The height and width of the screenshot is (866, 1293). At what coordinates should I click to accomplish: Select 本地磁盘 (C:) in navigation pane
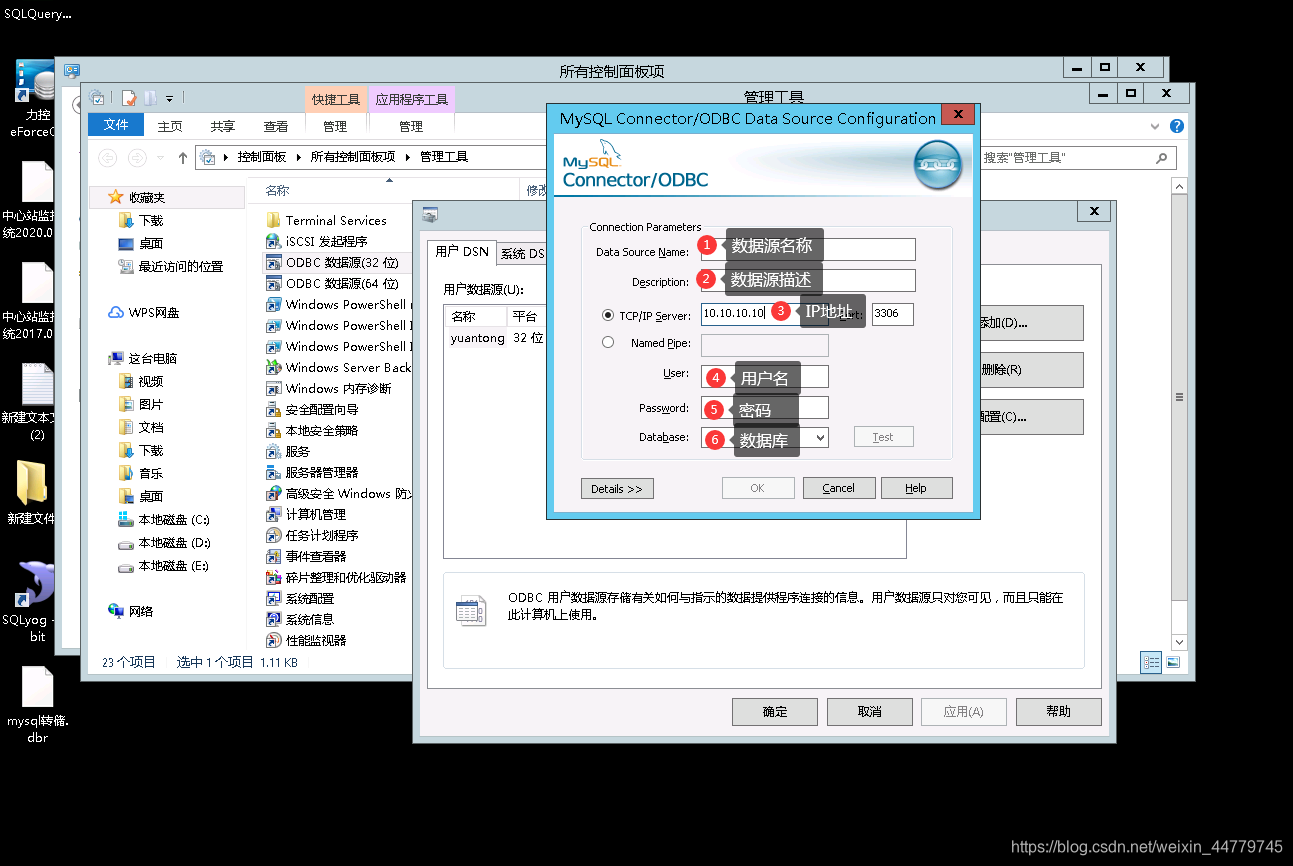164,519
